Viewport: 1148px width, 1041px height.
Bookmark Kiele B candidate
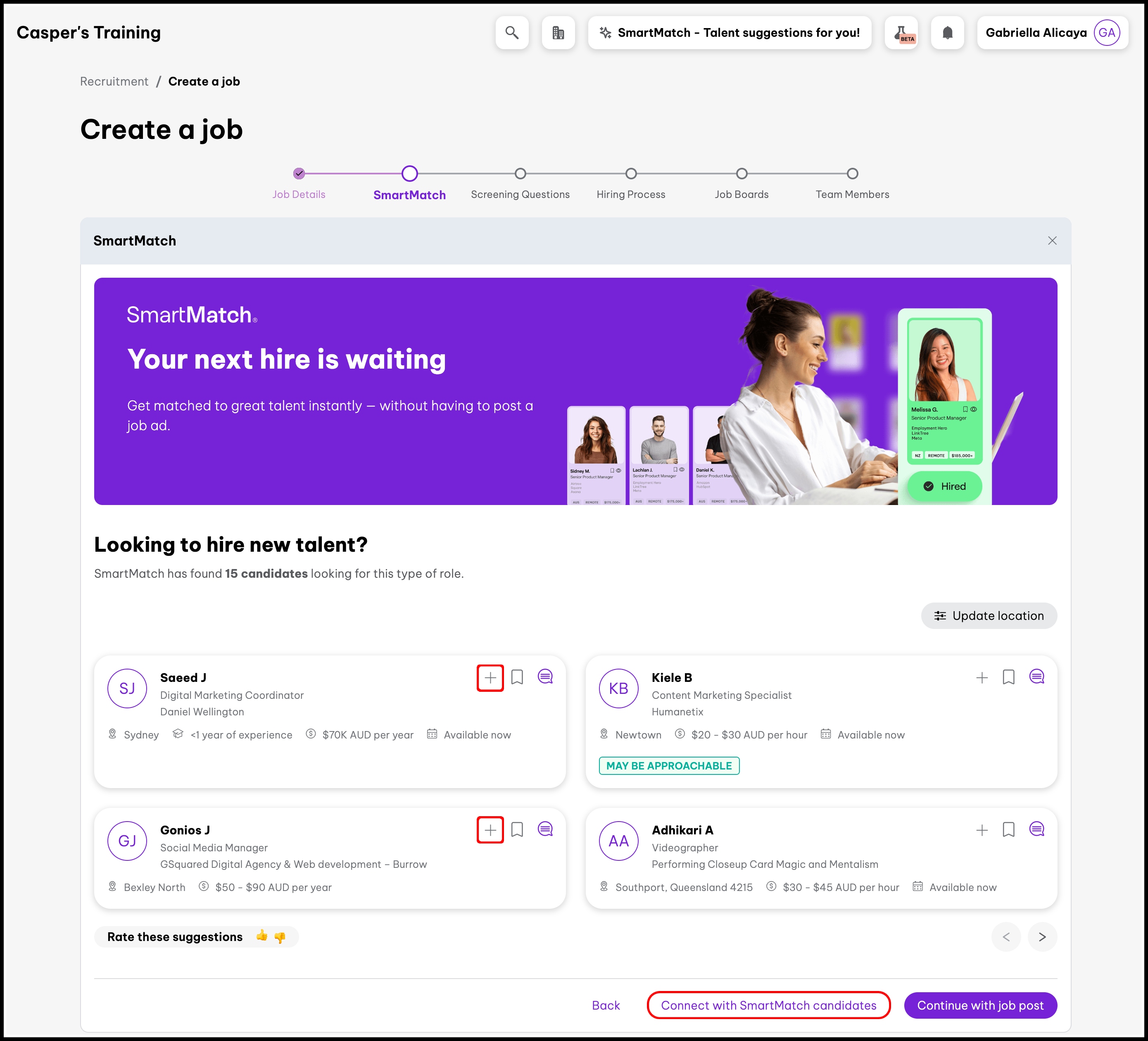click(1008, 677)
